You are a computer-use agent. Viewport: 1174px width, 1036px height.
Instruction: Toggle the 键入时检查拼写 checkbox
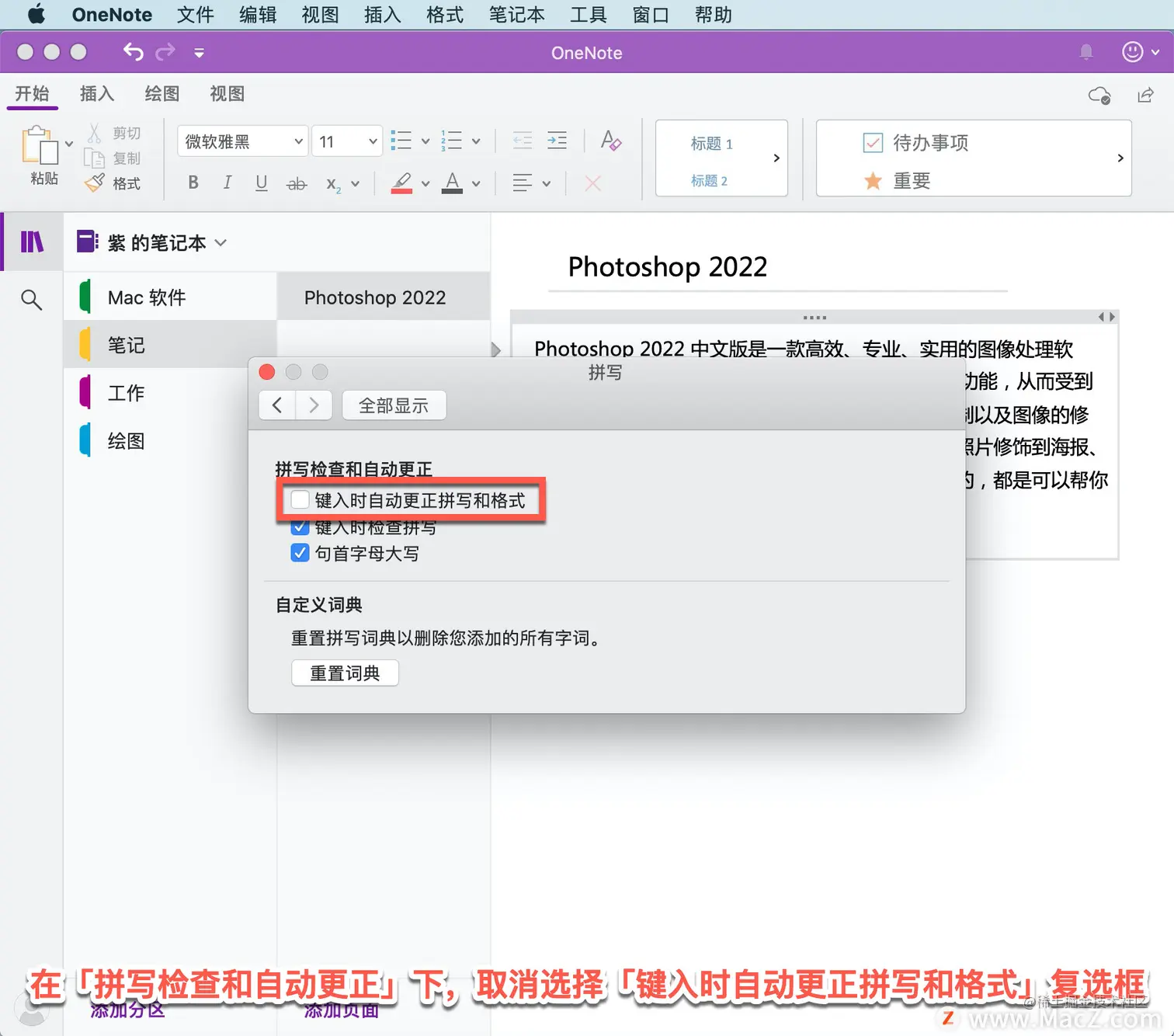300,527
